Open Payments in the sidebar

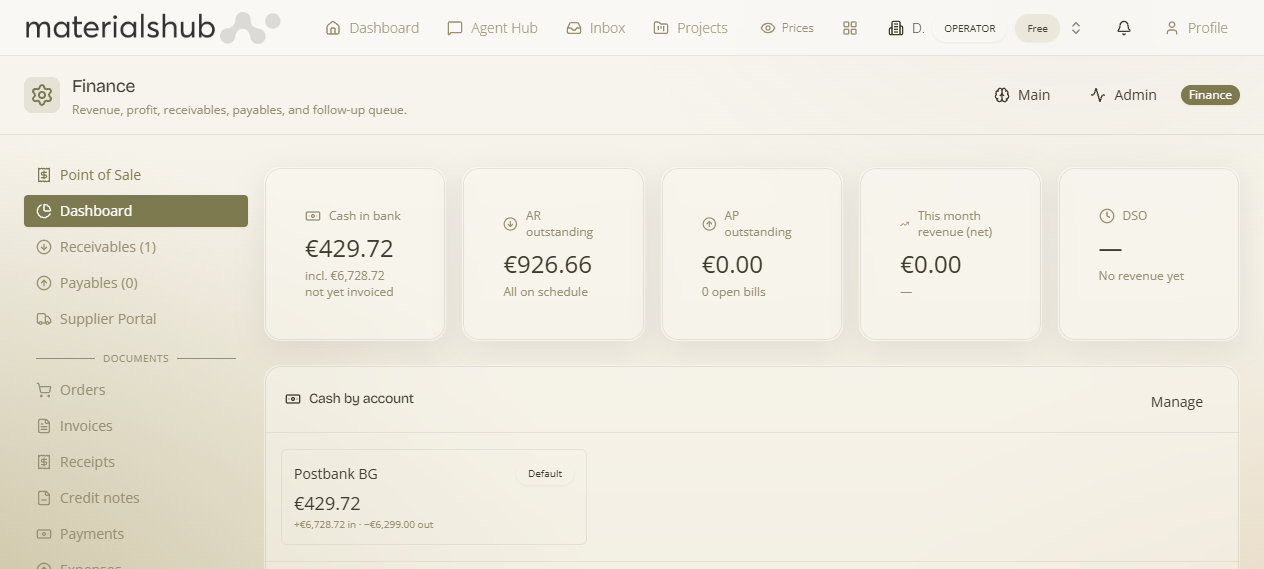pos(136,534)
